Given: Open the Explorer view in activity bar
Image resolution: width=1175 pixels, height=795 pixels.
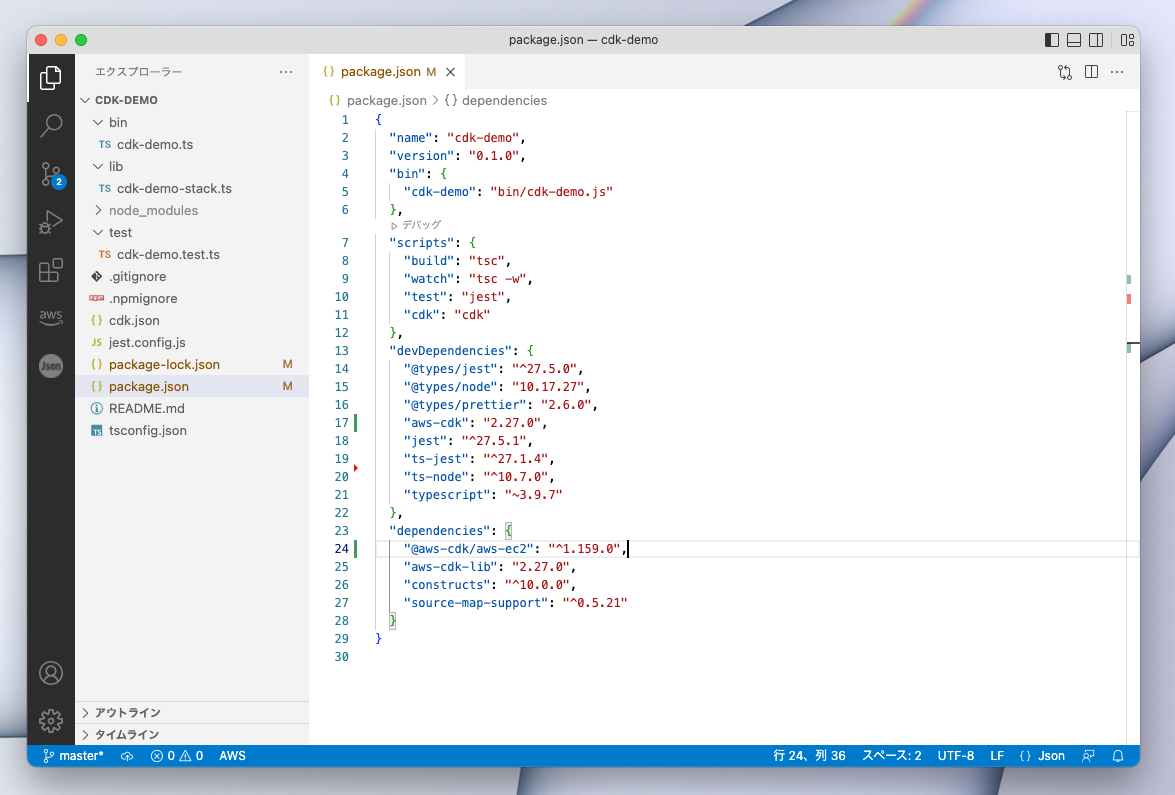Looking at the screenshot, I should (51, 77).
